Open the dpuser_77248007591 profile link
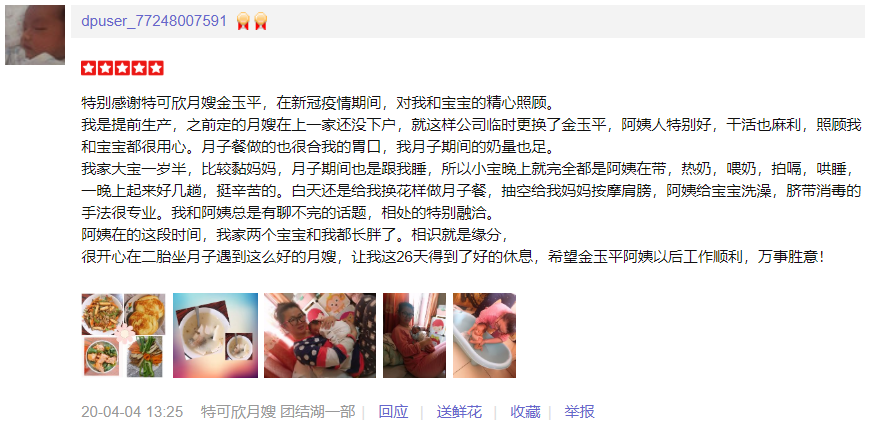Screen dimensions: 878x429 point(154,21)
